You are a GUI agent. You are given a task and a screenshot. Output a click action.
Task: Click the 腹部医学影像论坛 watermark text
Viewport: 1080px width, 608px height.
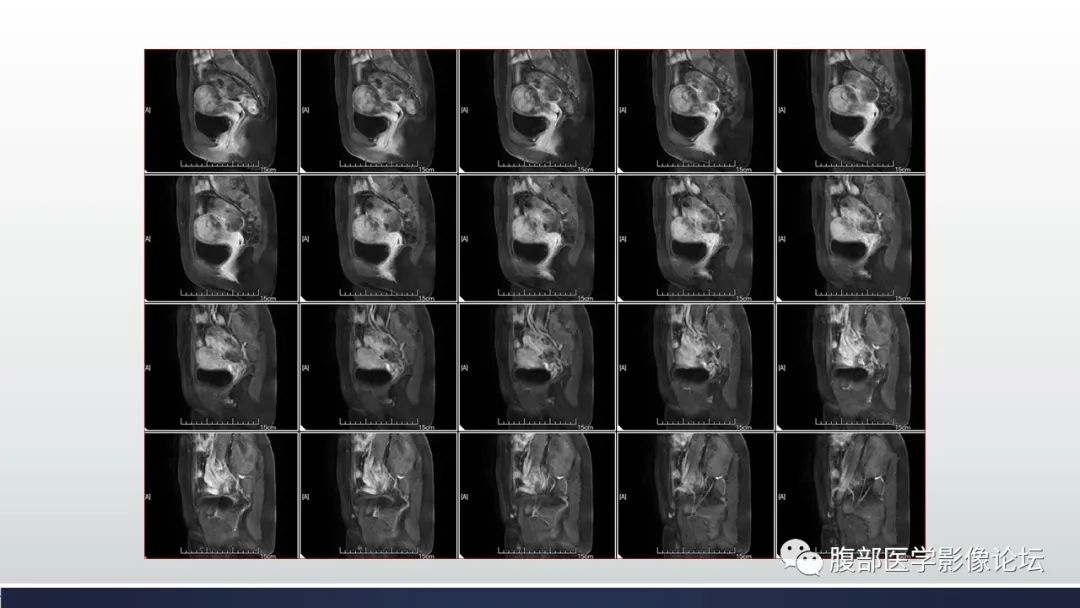(x=936, y=560)
